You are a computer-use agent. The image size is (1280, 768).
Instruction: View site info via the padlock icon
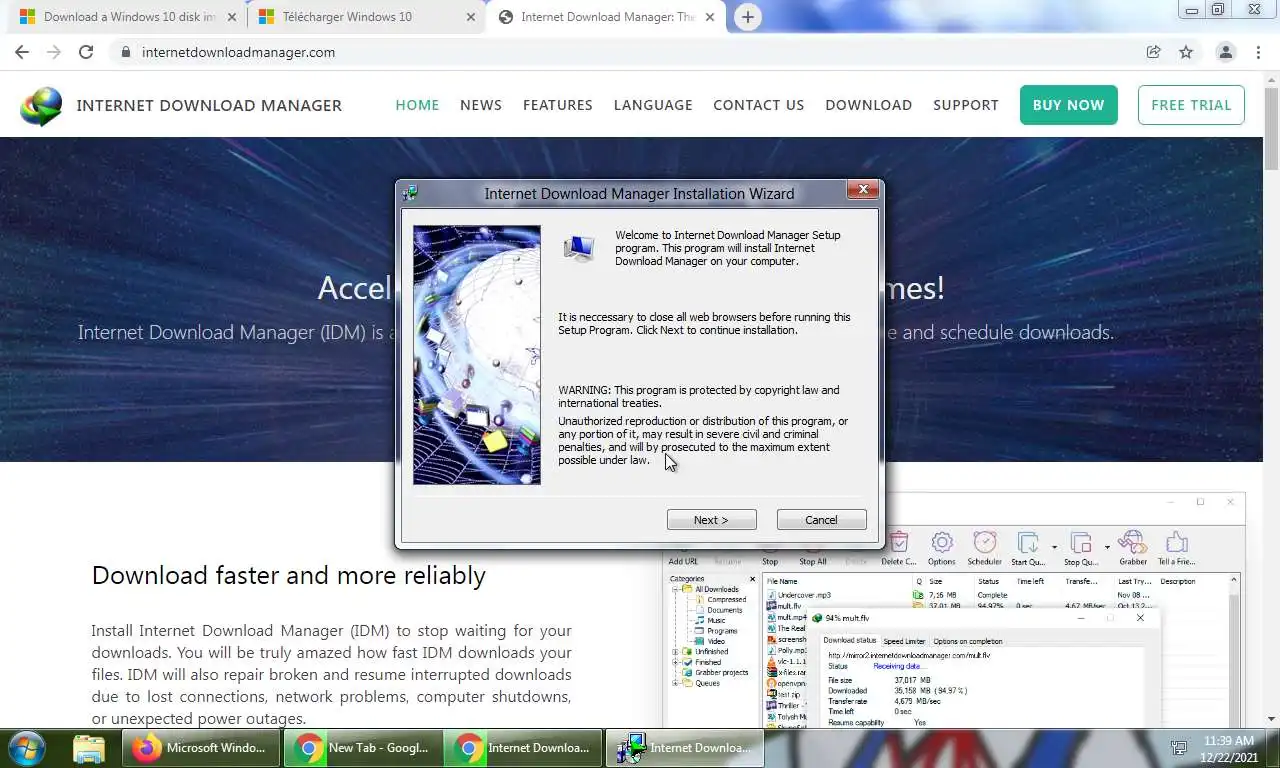(125, 52)
